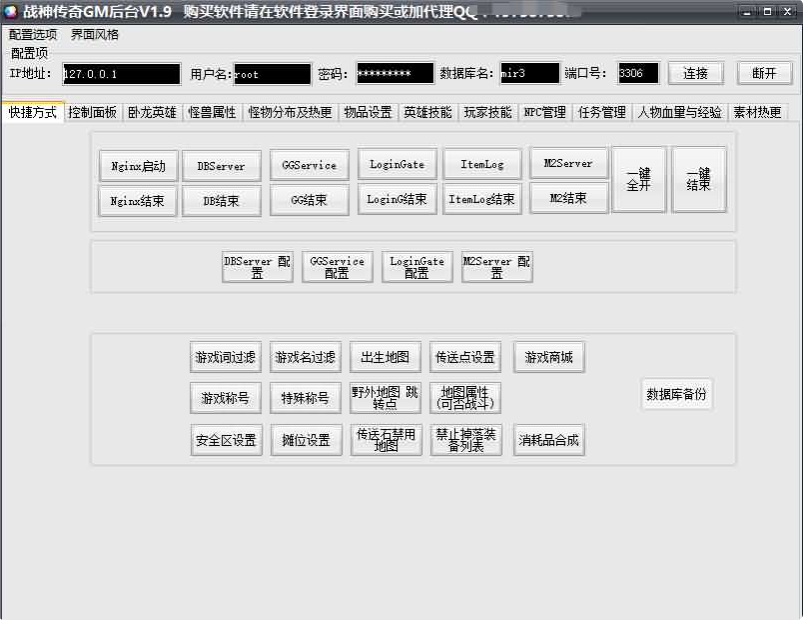The image size is (804, 620).
Task: Switch to the 控制面板 tab
Action: 92,113
